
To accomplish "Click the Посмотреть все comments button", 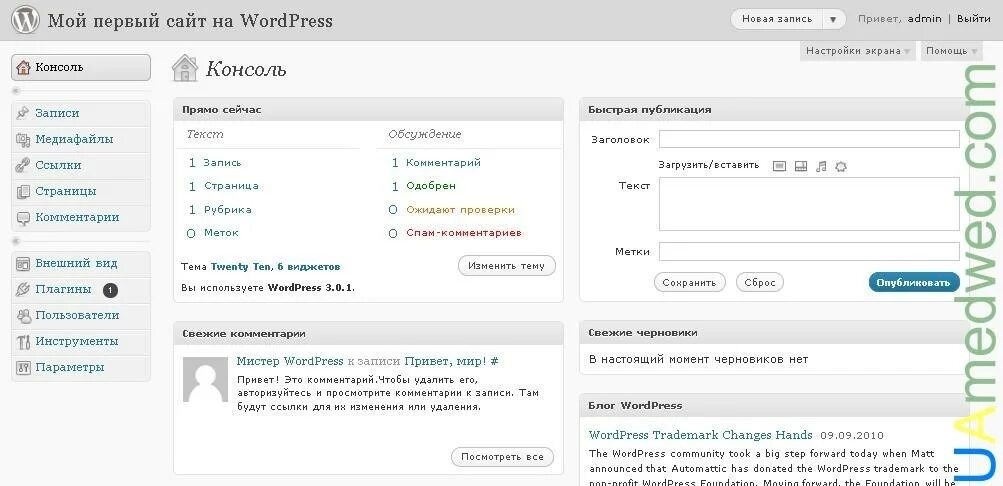I will [503, 457].
